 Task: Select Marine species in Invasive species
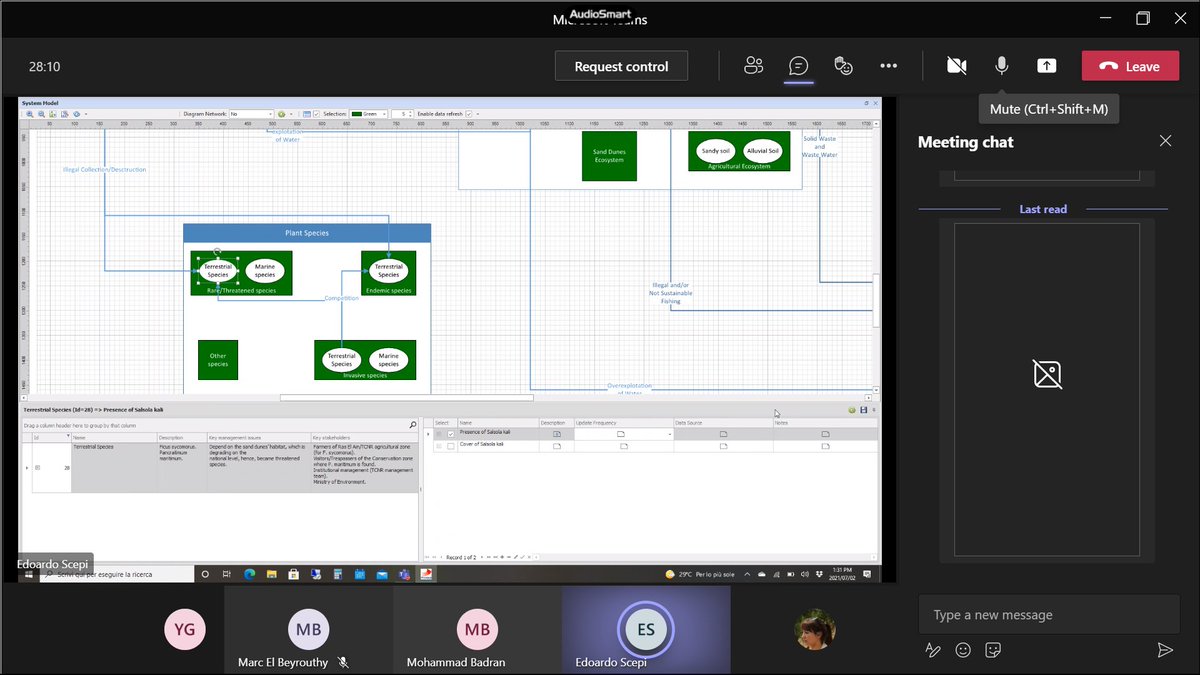pyautogui.click(x=388, y=360)
